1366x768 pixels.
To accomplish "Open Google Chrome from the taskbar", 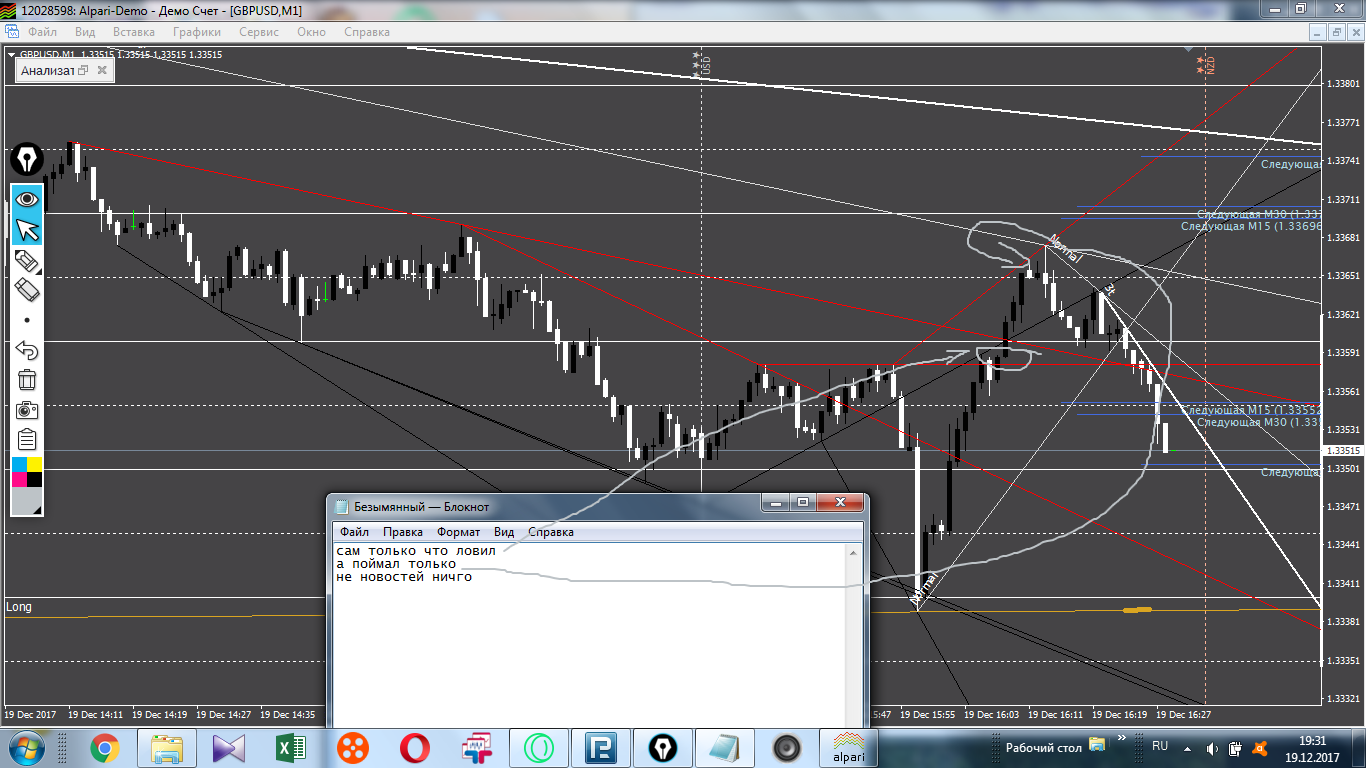I will point(104,747).
